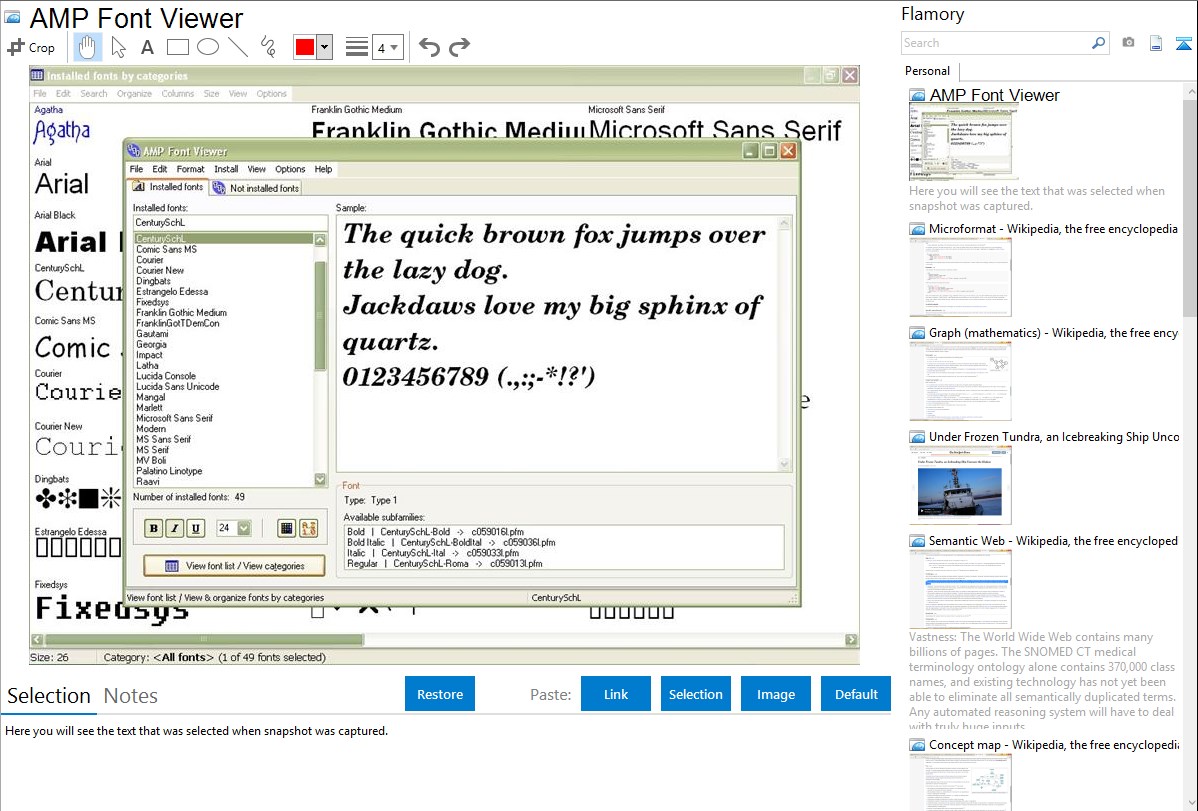The height and width of the screenshot is (811, 1198).
Task: Click installed fonts list scroll-down arrow
Action: 320,479
